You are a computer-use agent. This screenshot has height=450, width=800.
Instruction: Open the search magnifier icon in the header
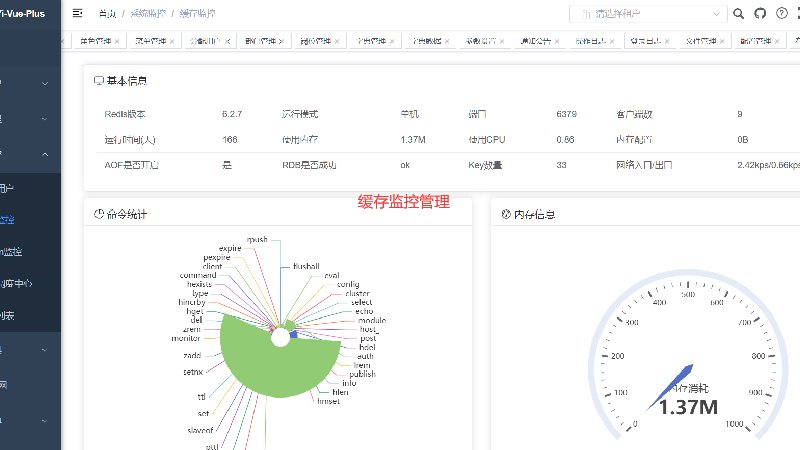click(738, 14)
